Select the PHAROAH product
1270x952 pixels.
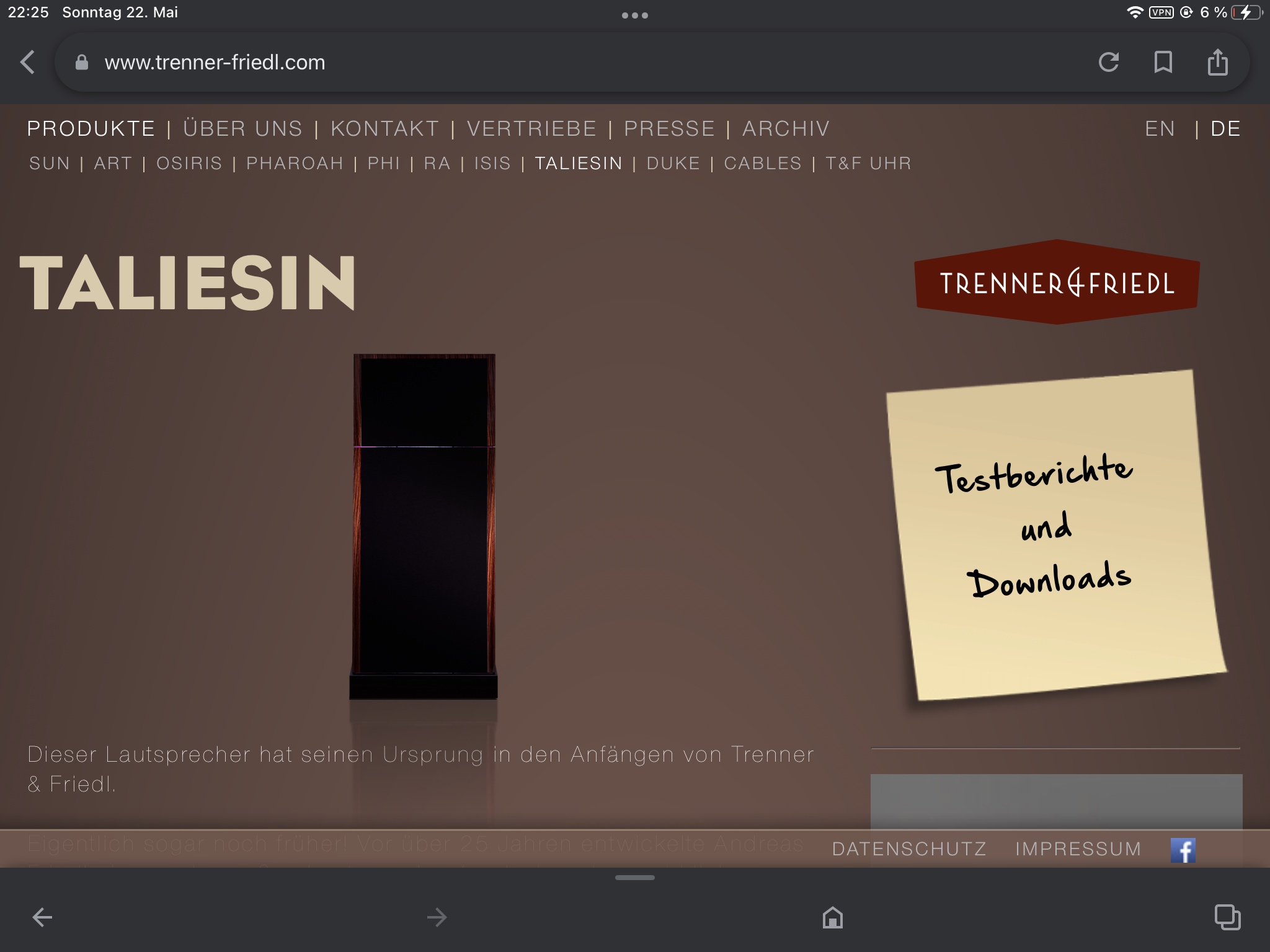coord(295,163)
